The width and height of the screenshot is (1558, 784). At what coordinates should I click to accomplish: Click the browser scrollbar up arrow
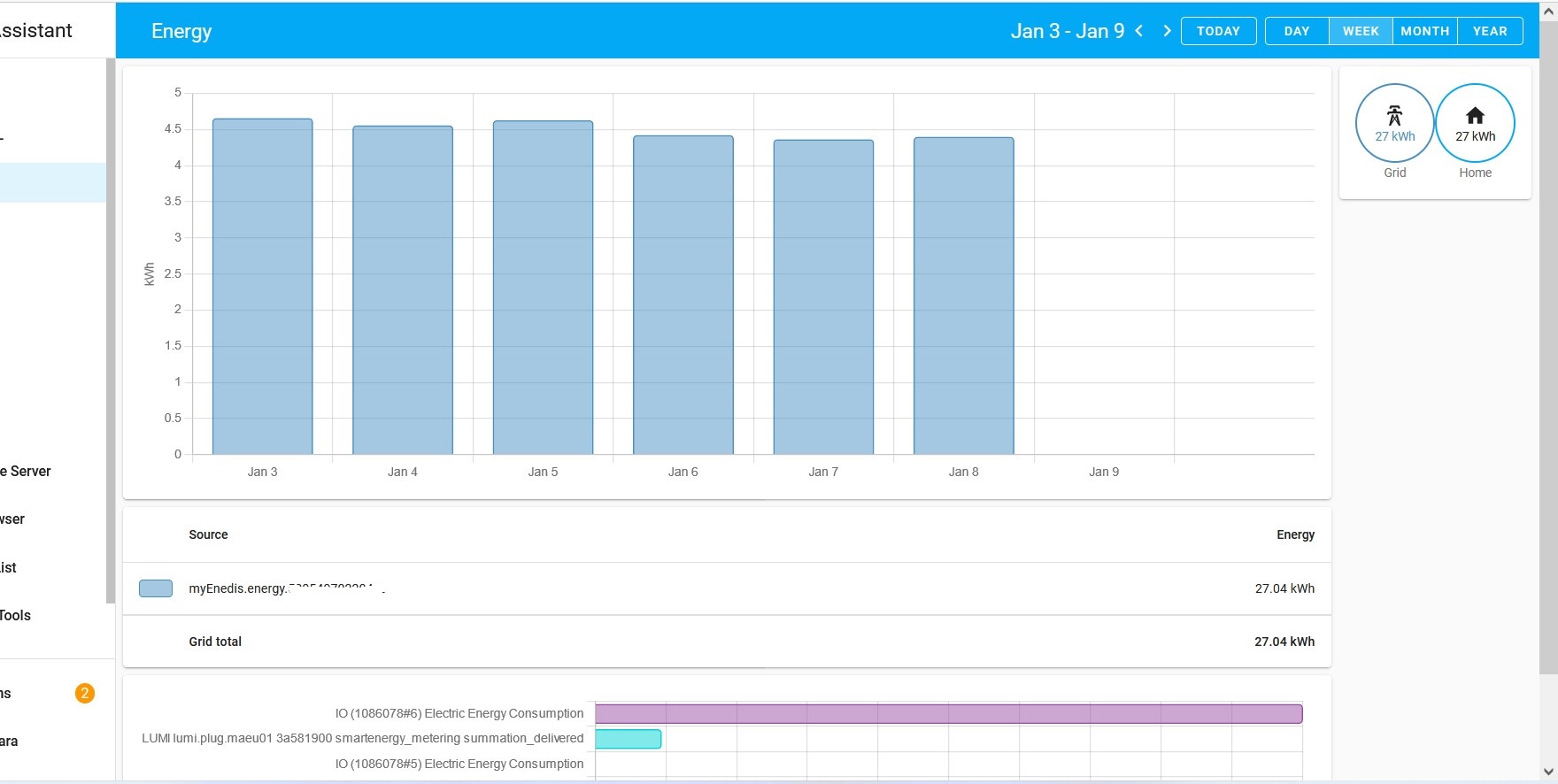coord(1548,11)
